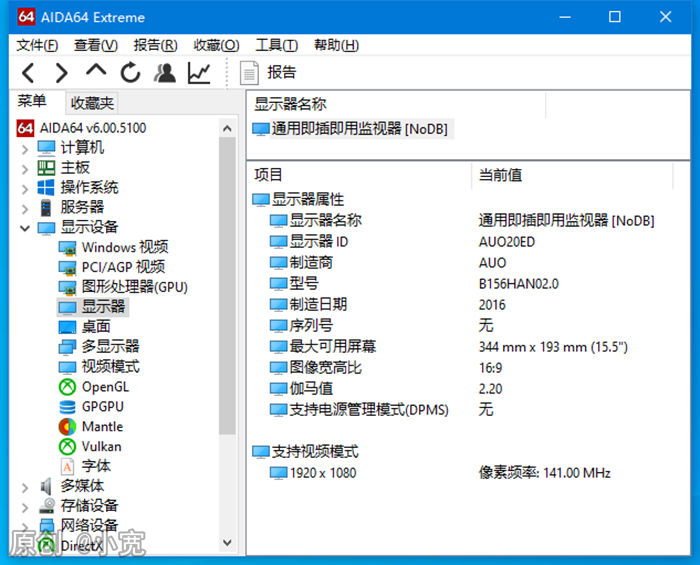This screenshot has height=565, width=700.
Task: Switch to the 收藏夹 tab
Action: [x=92, y=103]
